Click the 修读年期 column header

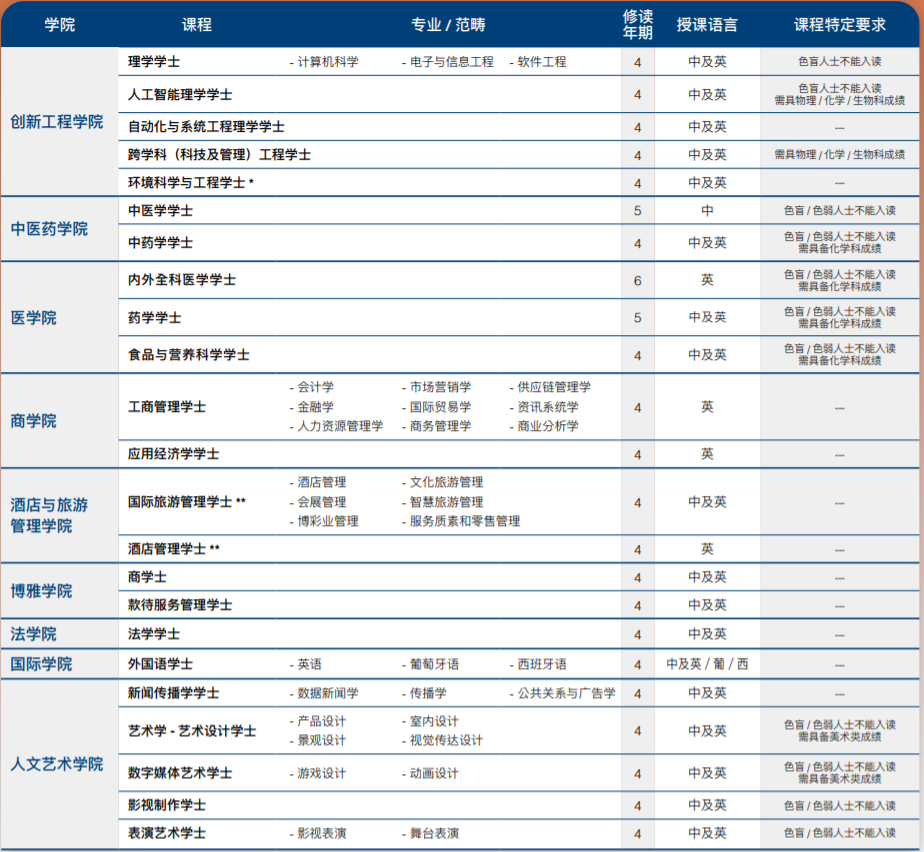tap(638, 25)
